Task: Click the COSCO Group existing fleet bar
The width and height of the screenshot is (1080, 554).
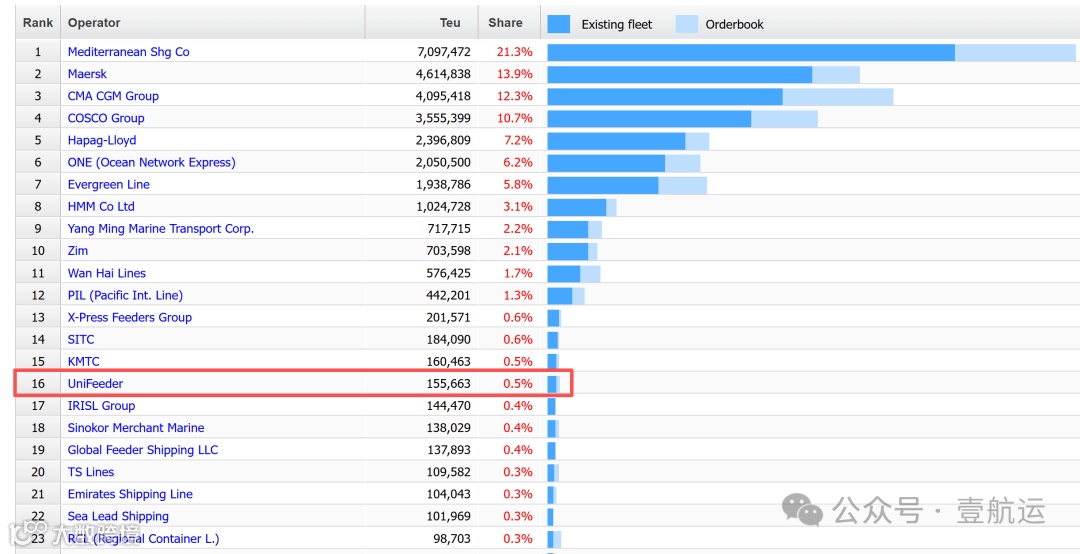Action: 650,119
